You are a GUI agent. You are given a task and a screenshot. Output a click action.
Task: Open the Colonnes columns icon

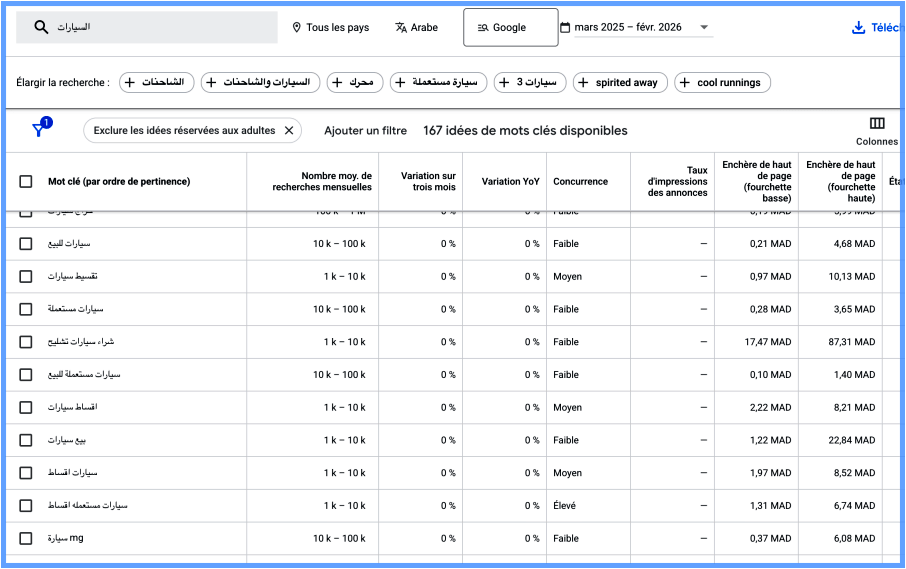(877, 124)
